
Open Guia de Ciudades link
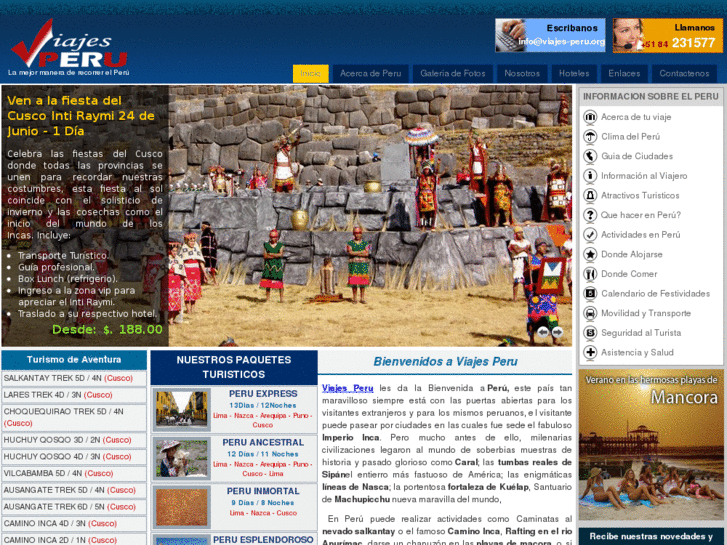637,156
